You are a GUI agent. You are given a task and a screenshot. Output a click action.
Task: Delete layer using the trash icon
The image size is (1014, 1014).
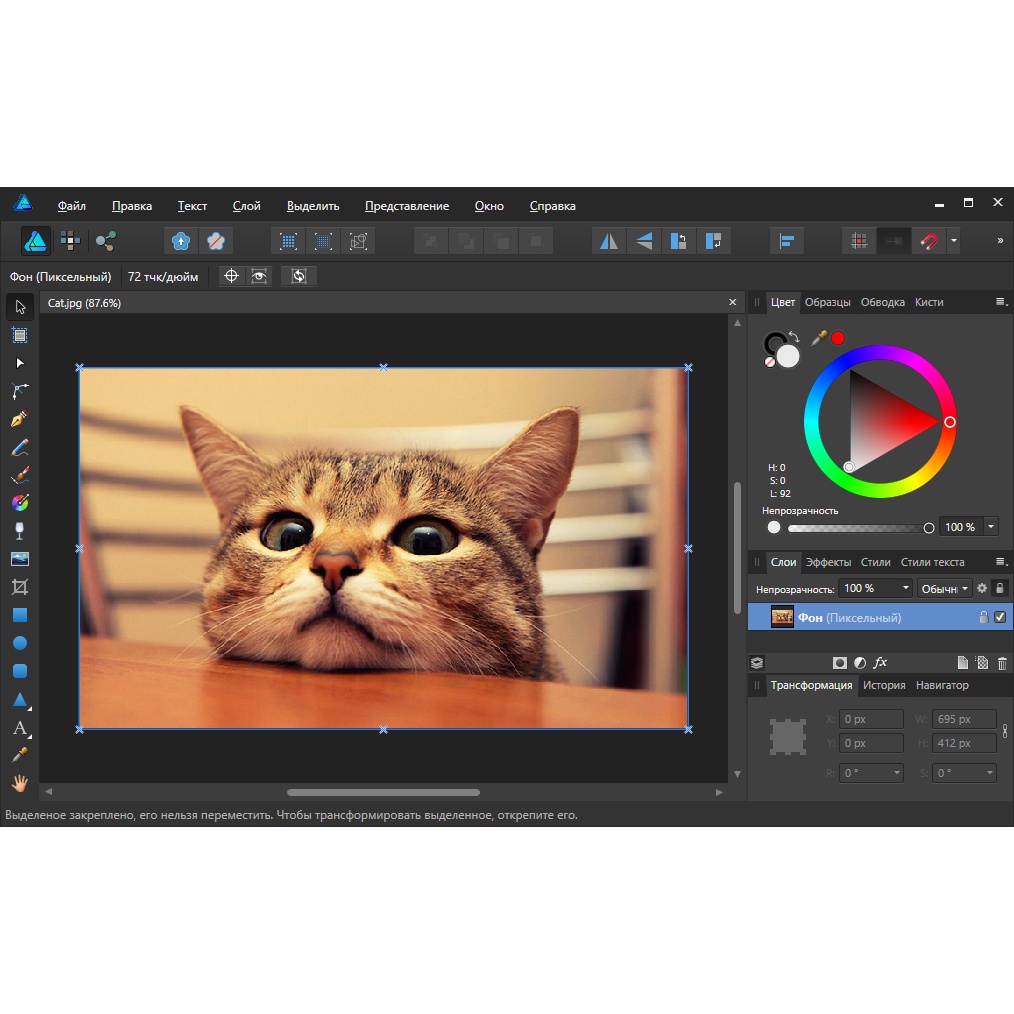click(x=1002, y=662)
